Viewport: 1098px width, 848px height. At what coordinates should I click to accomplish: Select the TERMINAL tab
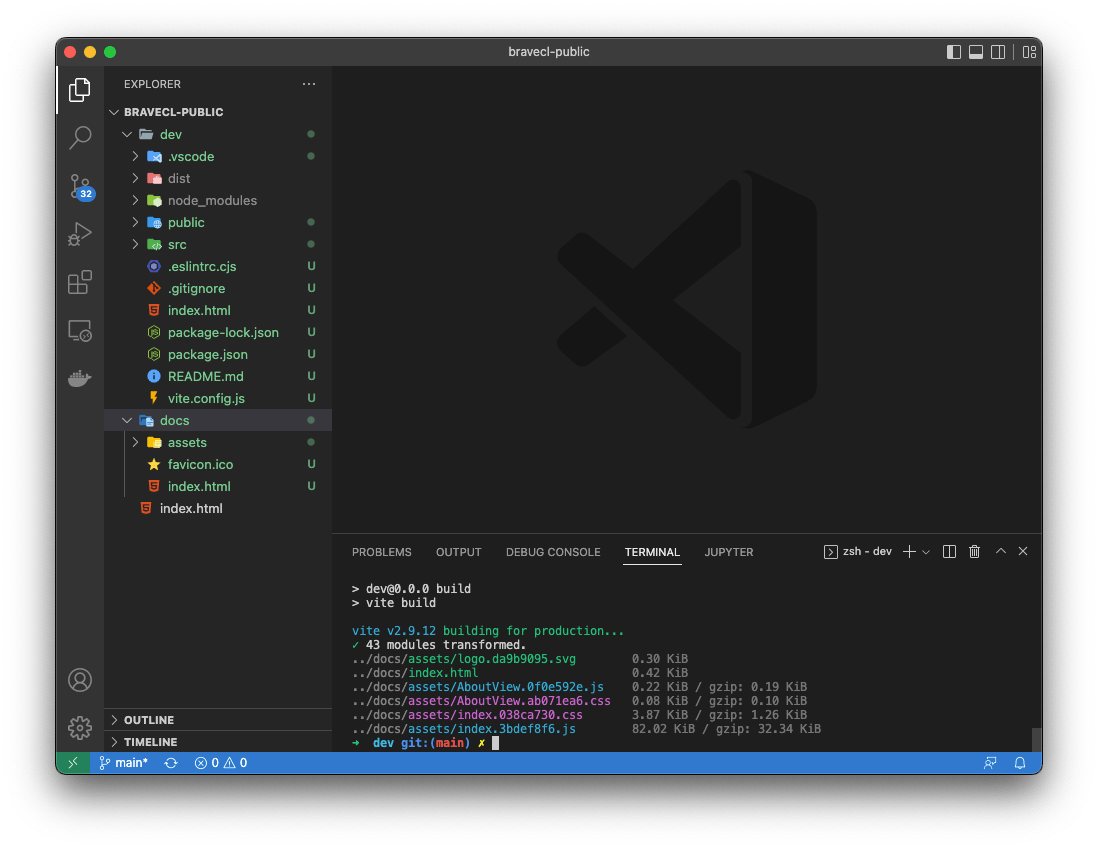(652, 552)
